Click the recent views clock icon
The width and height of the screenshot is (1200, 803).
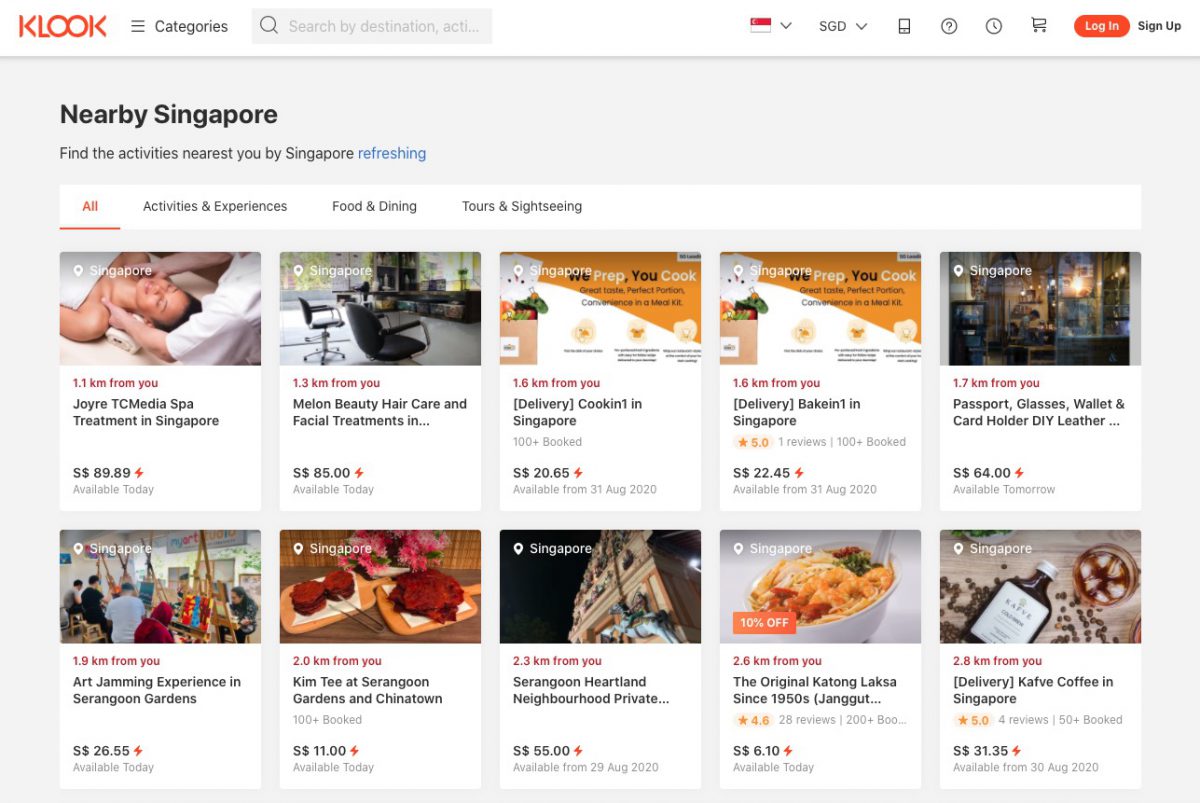[x=993, y=25]
